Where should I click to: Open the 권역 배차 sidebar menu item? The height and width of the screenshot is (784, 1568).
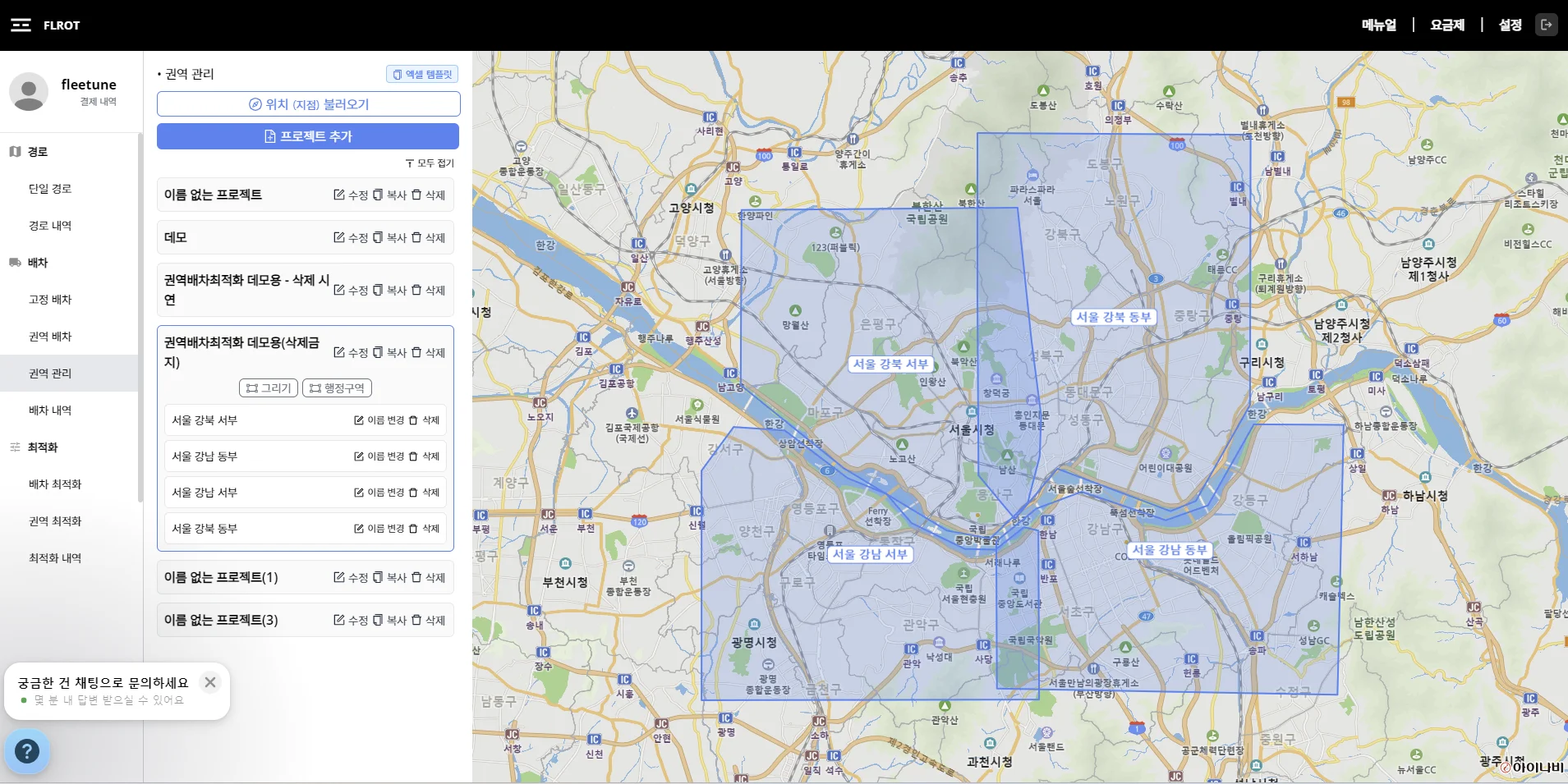(x=50, y=337)
